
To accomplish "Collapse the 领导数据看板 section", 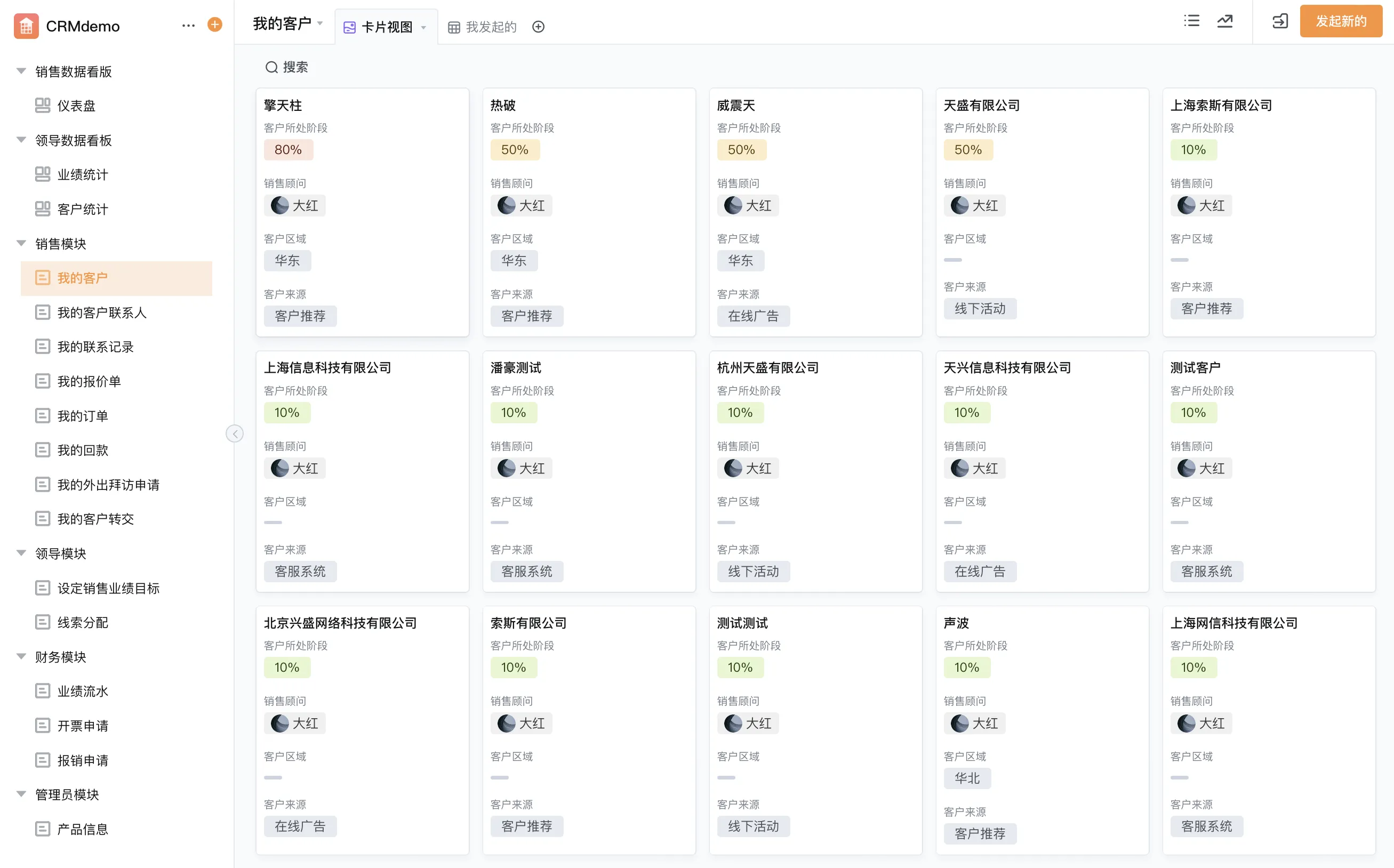I will pyautogui.click(x=21, y=140).
